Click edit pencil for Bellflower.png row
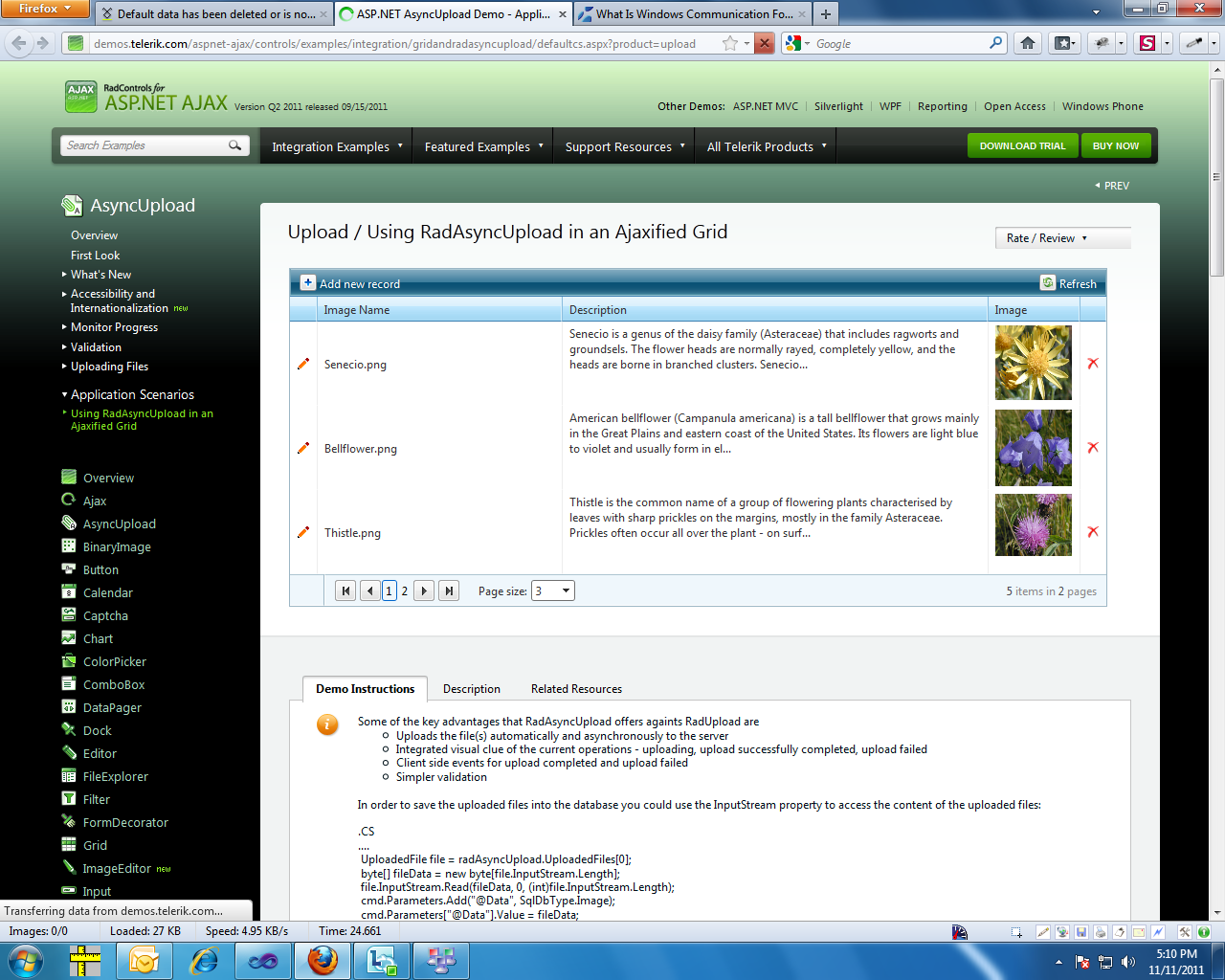 303,448
